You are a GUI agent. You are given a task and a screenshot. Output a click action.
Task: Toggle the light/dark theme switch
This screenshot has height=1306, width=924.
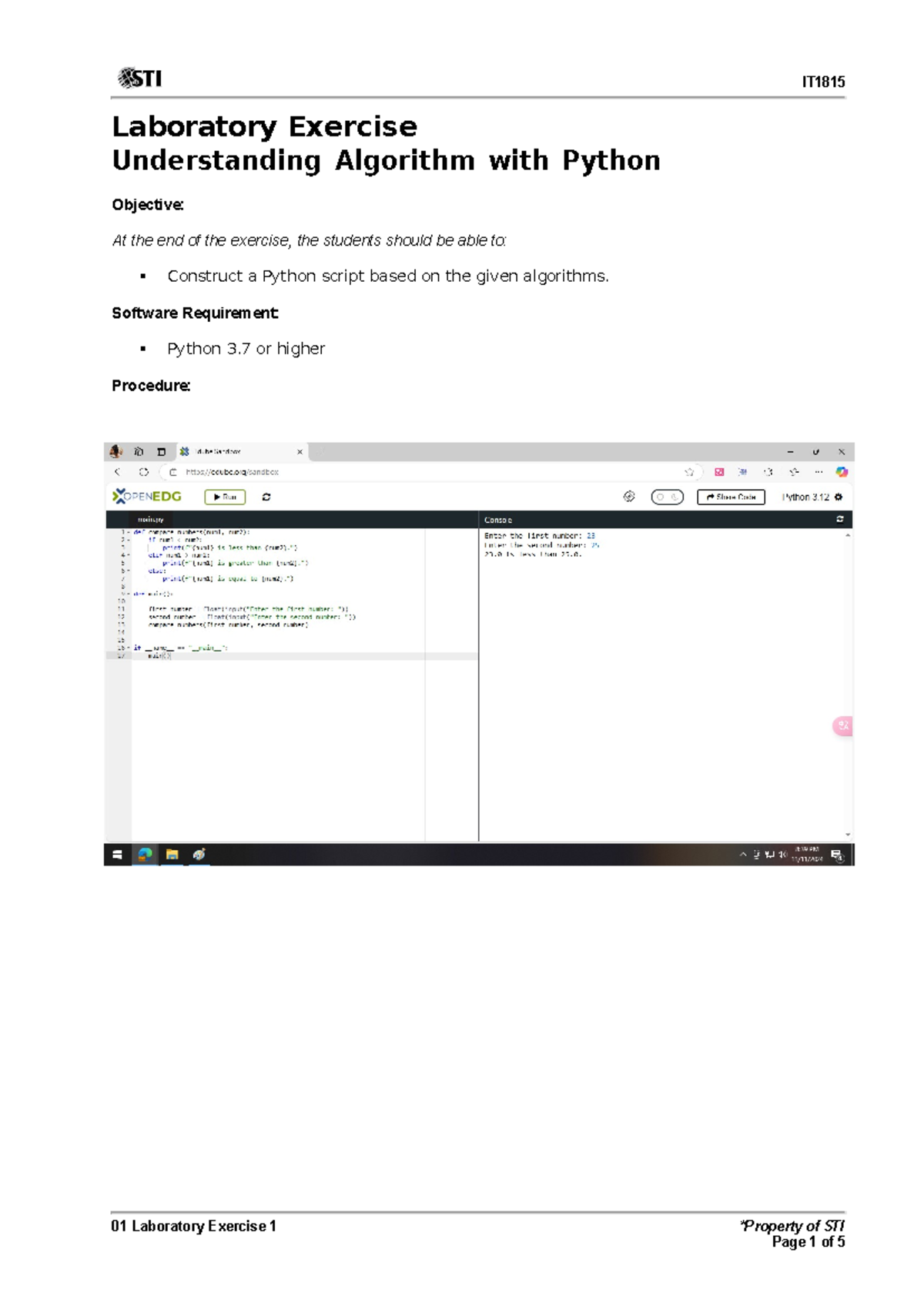tap(667, 497)
